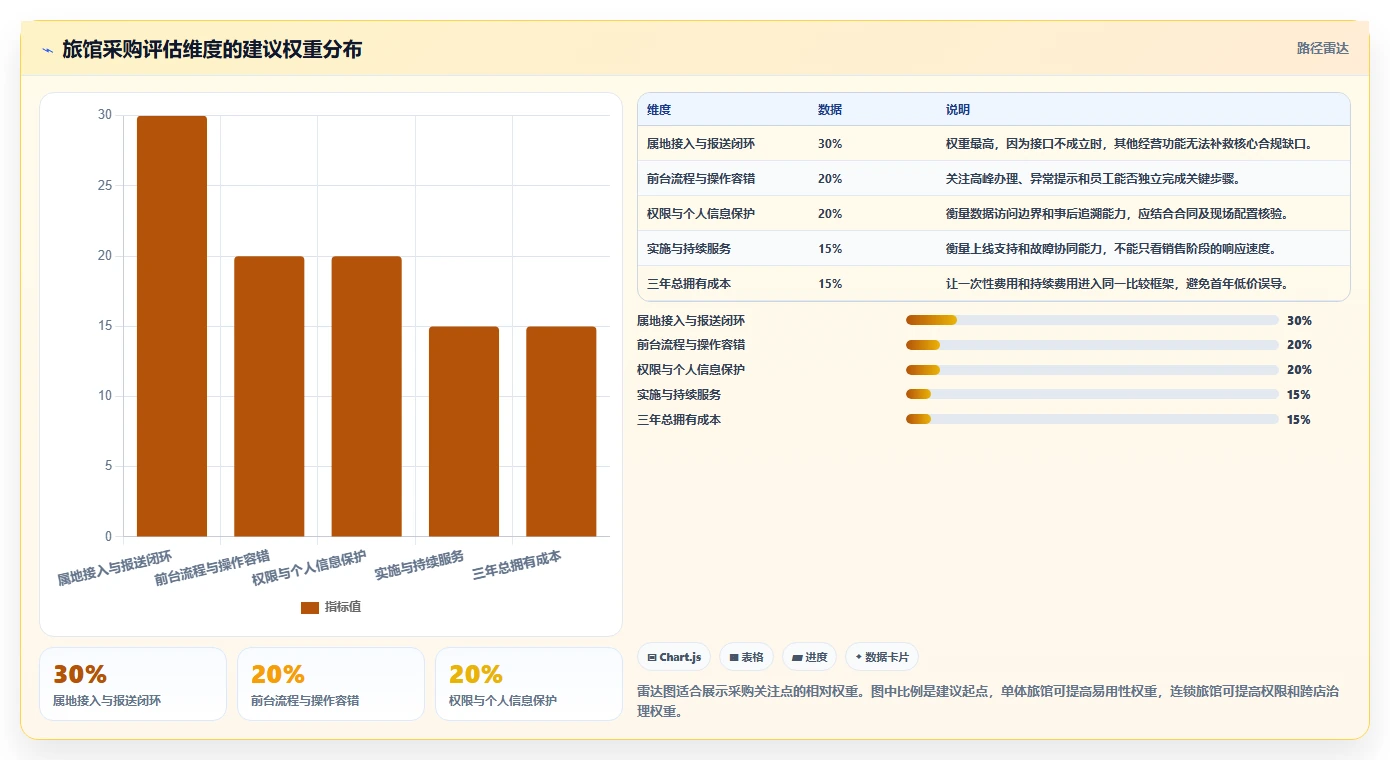
Task: Click the 进度 tag chip
Action: click(810, 657)
